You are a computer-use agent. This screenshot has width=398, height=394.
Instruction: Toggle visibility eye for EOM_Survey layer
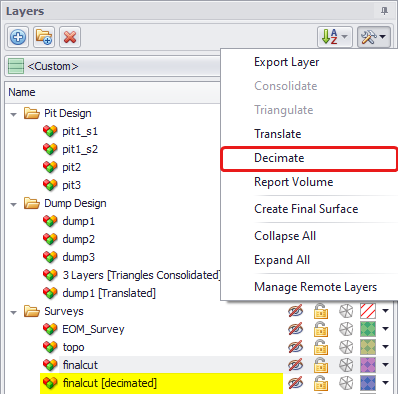click(x=295, y=329)
